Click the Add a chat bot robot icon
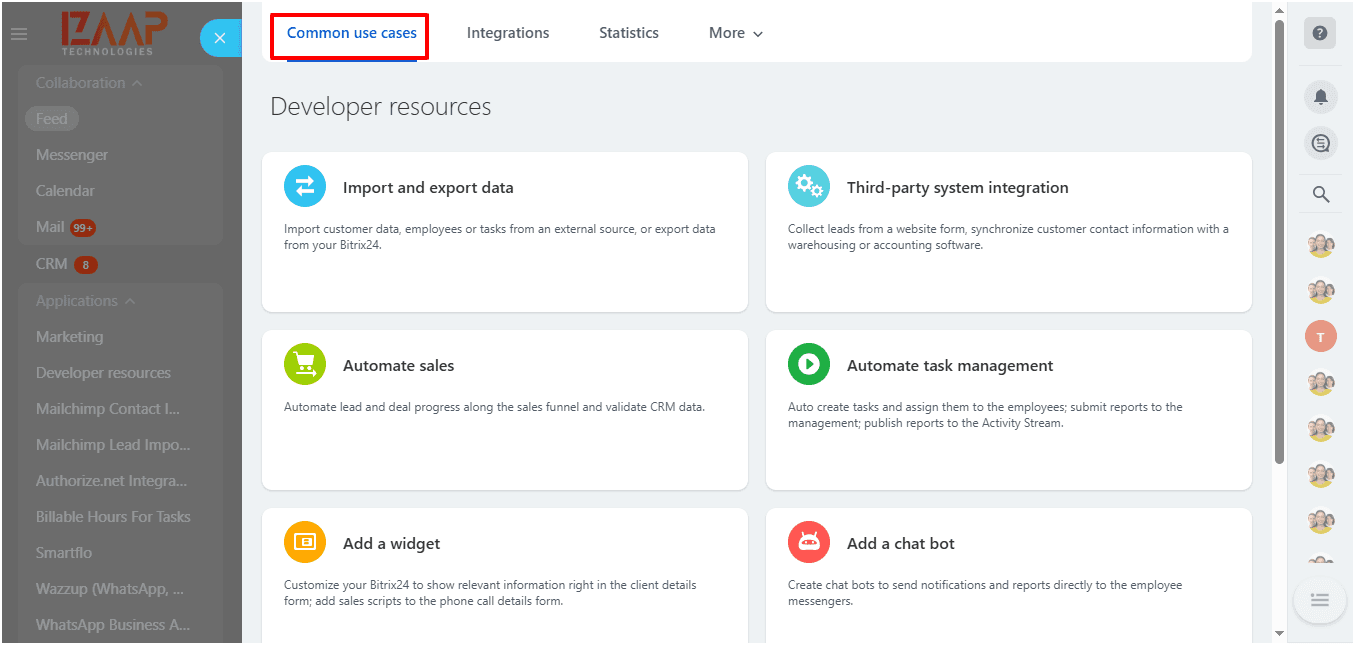1355x645 pixels. click(808, 542)
